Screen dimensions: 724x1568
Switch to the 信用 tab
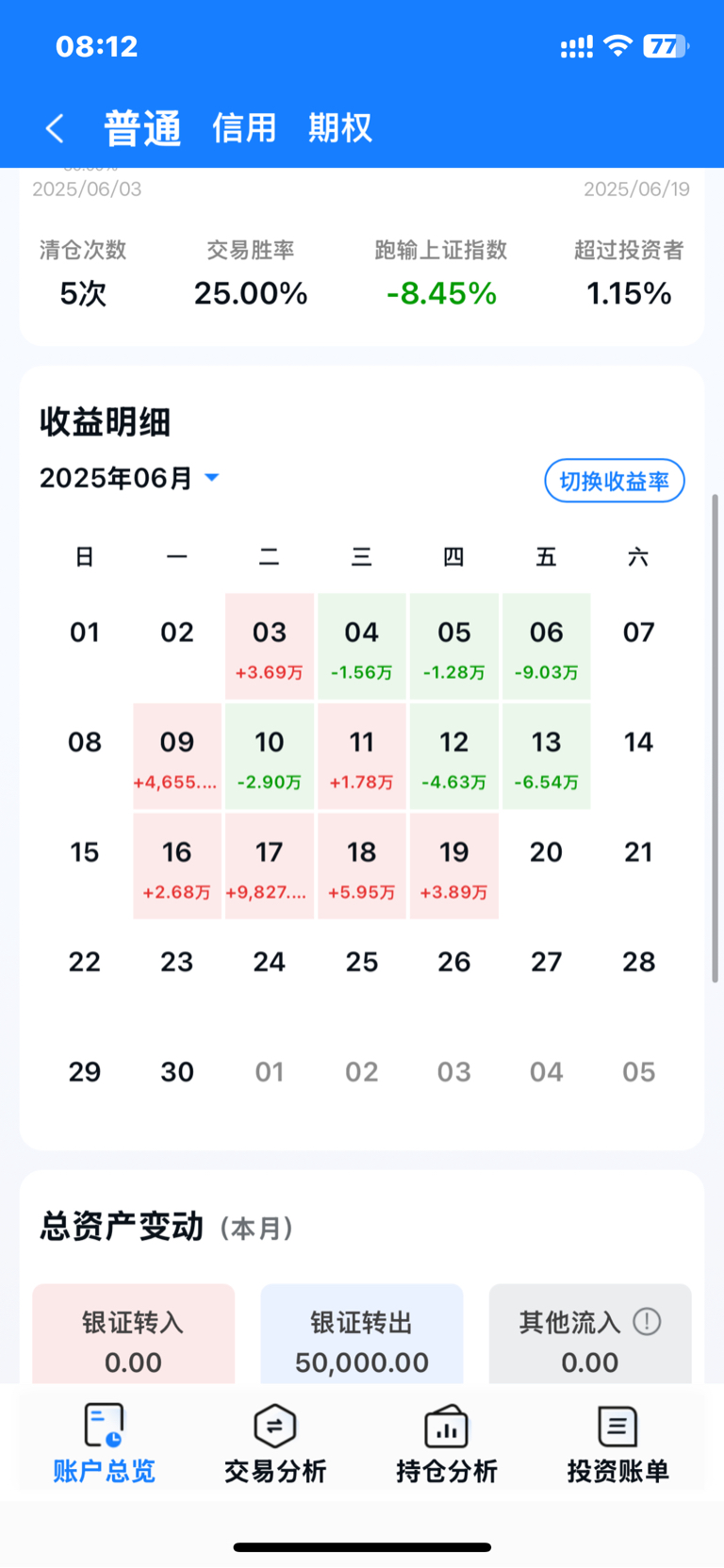pyautogui.click(x=244, y=127)
